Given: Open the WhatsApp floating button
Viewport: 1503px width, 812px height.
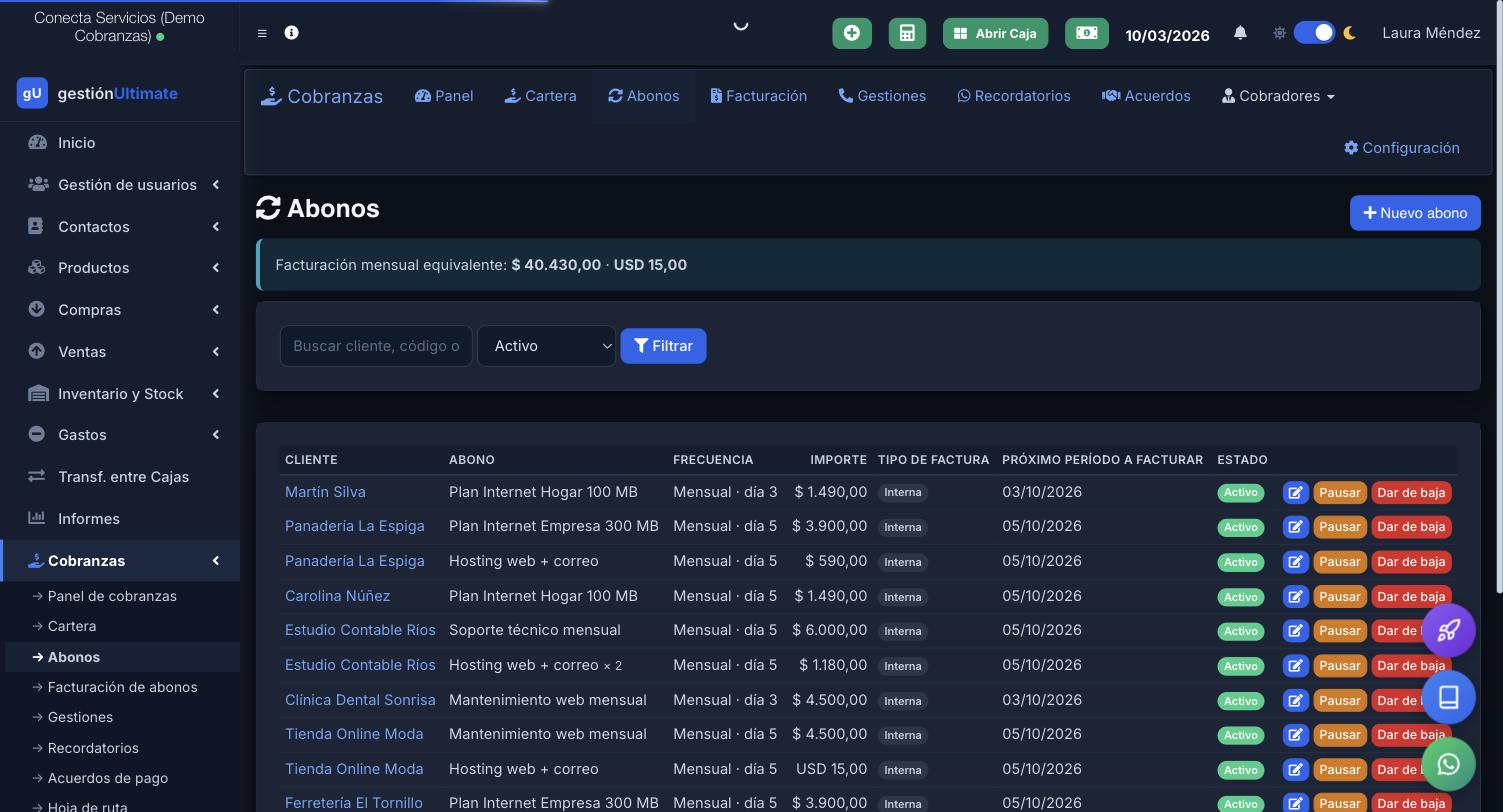Looking at the screenshot, I should point(1448,764).
